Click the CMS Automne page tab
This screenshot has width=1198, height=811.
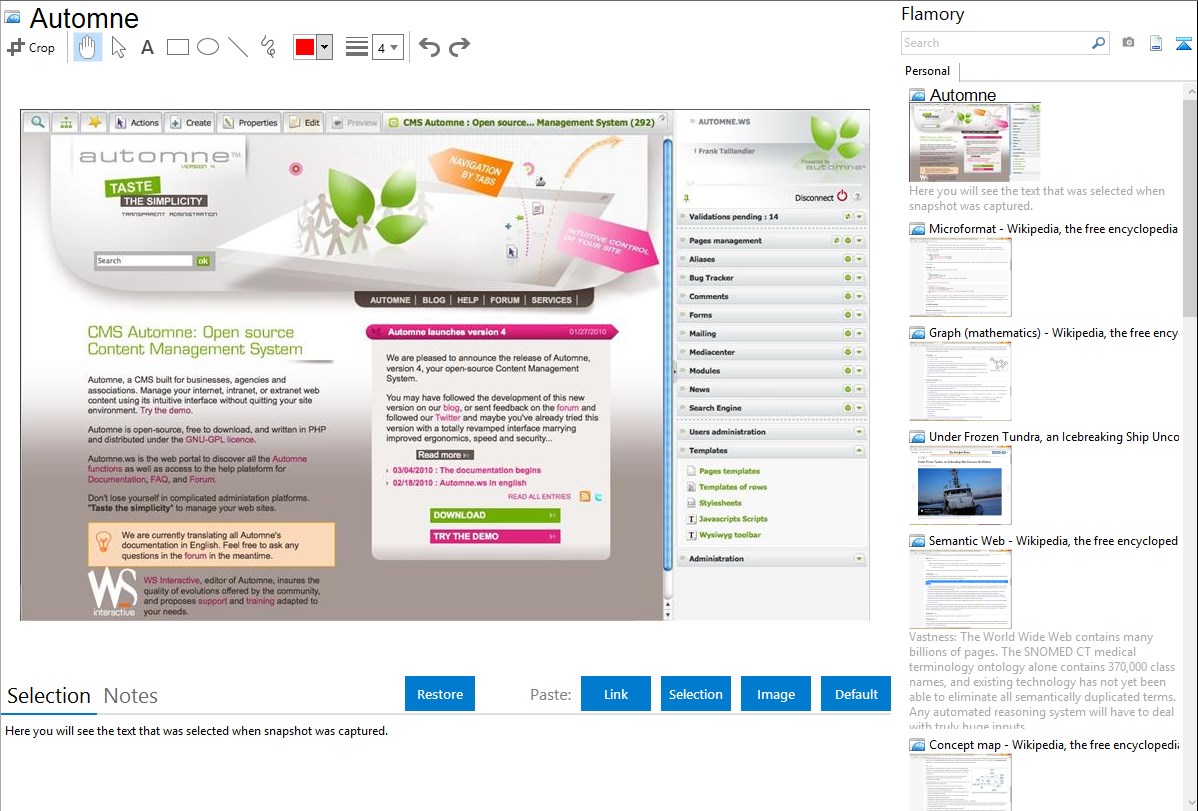click(x=525, y=122)
